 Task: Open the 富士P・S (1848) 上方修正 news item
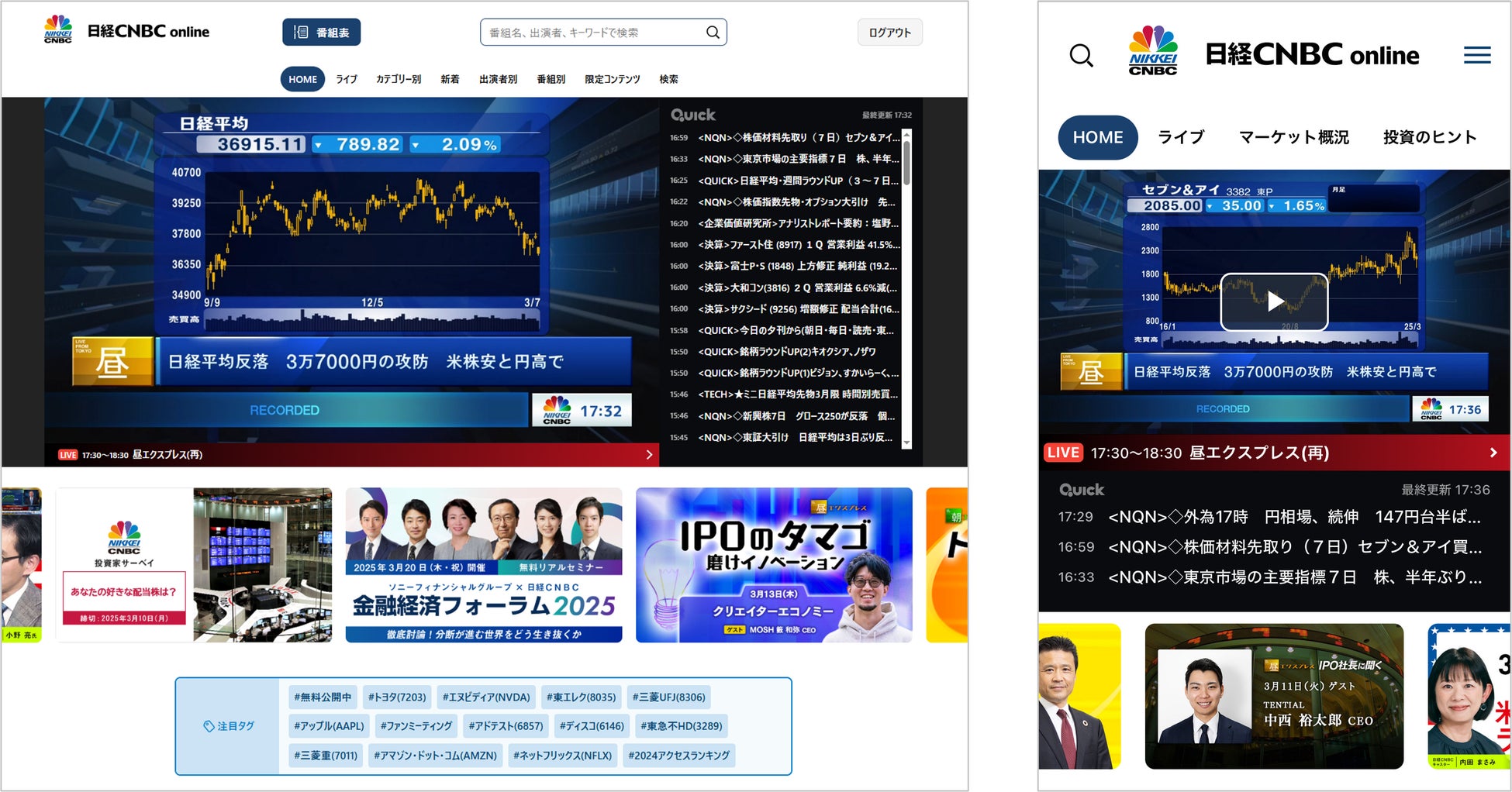click(784, 266)
